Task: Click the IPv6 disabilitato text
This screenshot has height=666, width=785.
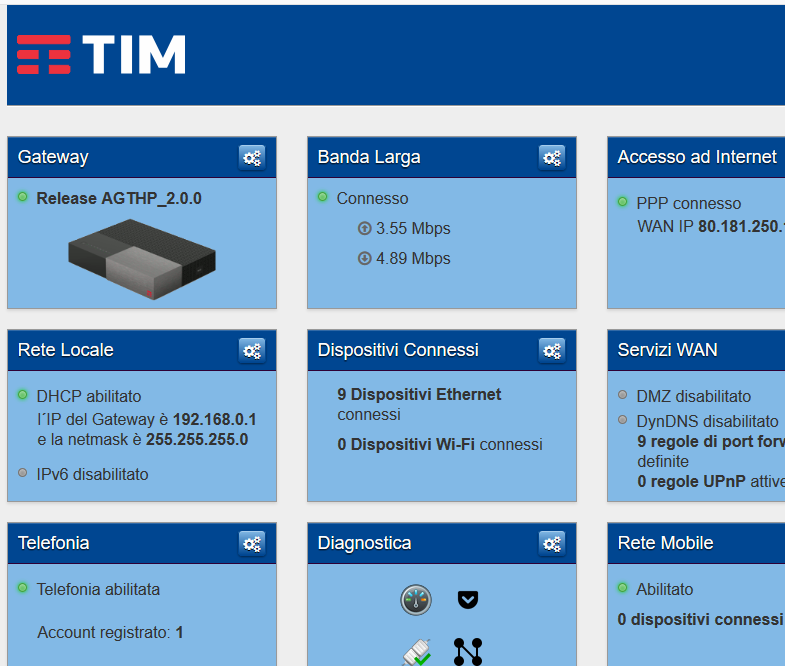Action: pos(93,475)
